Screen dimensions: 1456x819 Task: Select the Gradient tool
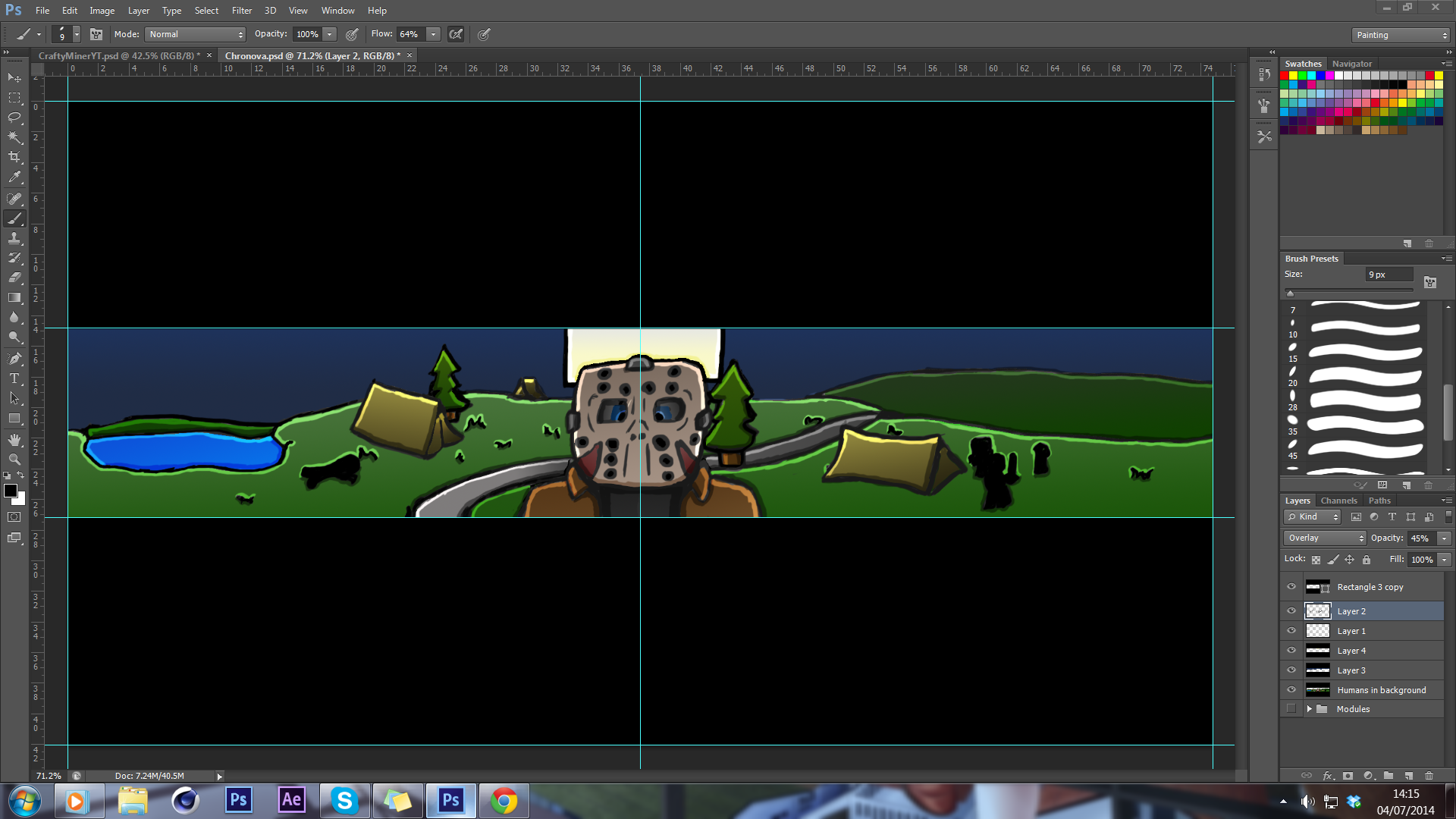click(x=14, y=297)
